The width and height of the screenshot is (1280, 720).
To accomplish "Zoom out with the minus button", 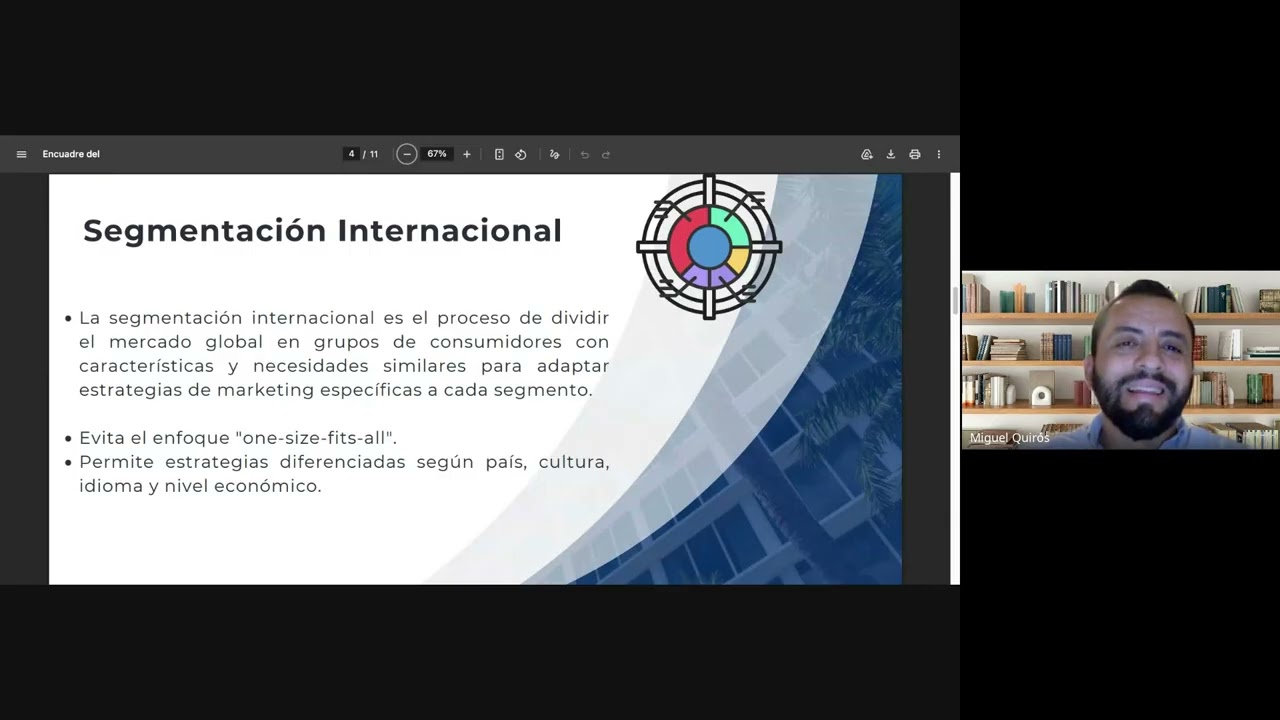I will pyautogui.click(x=406, y=154).
